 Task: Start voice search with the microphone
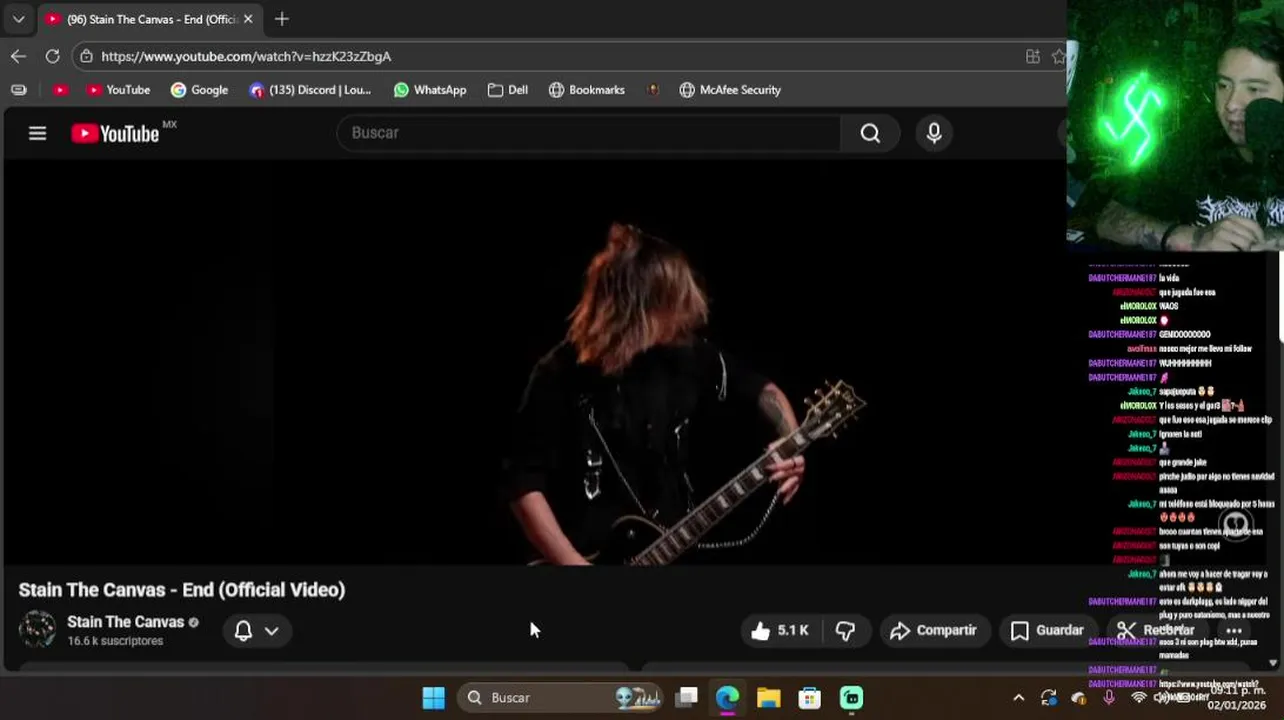(934, 133)
